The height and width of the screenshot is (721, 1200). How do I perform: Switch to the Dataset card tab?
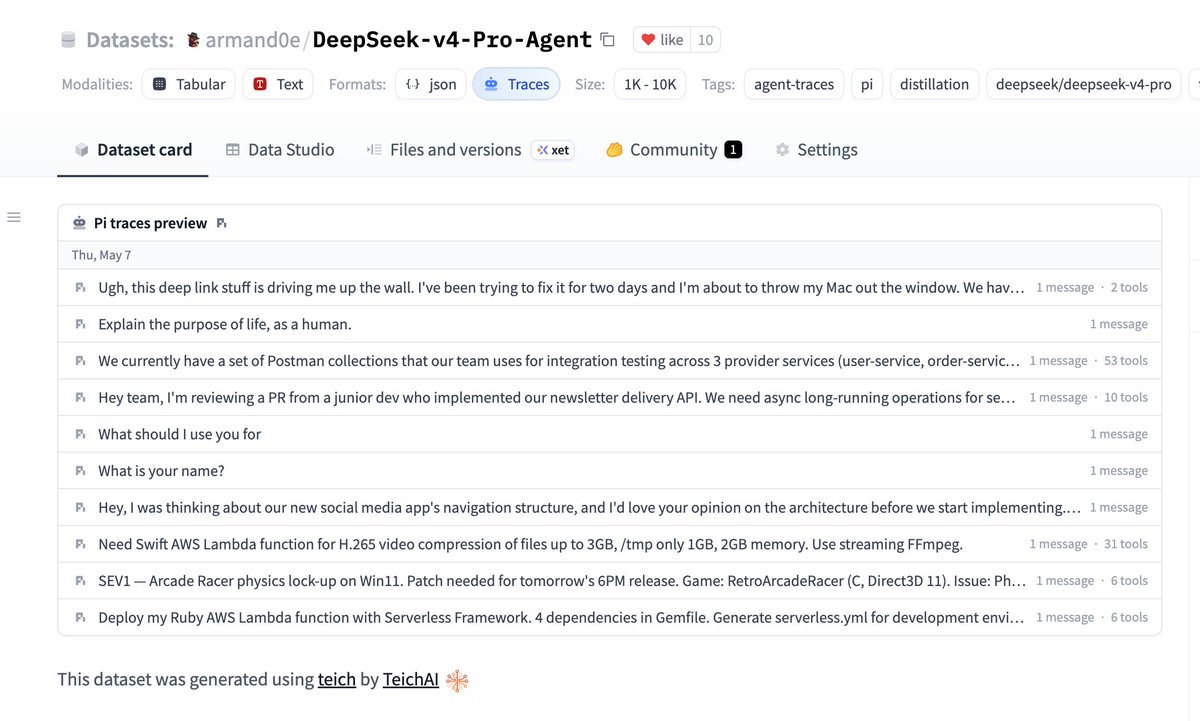click(133, 150)
